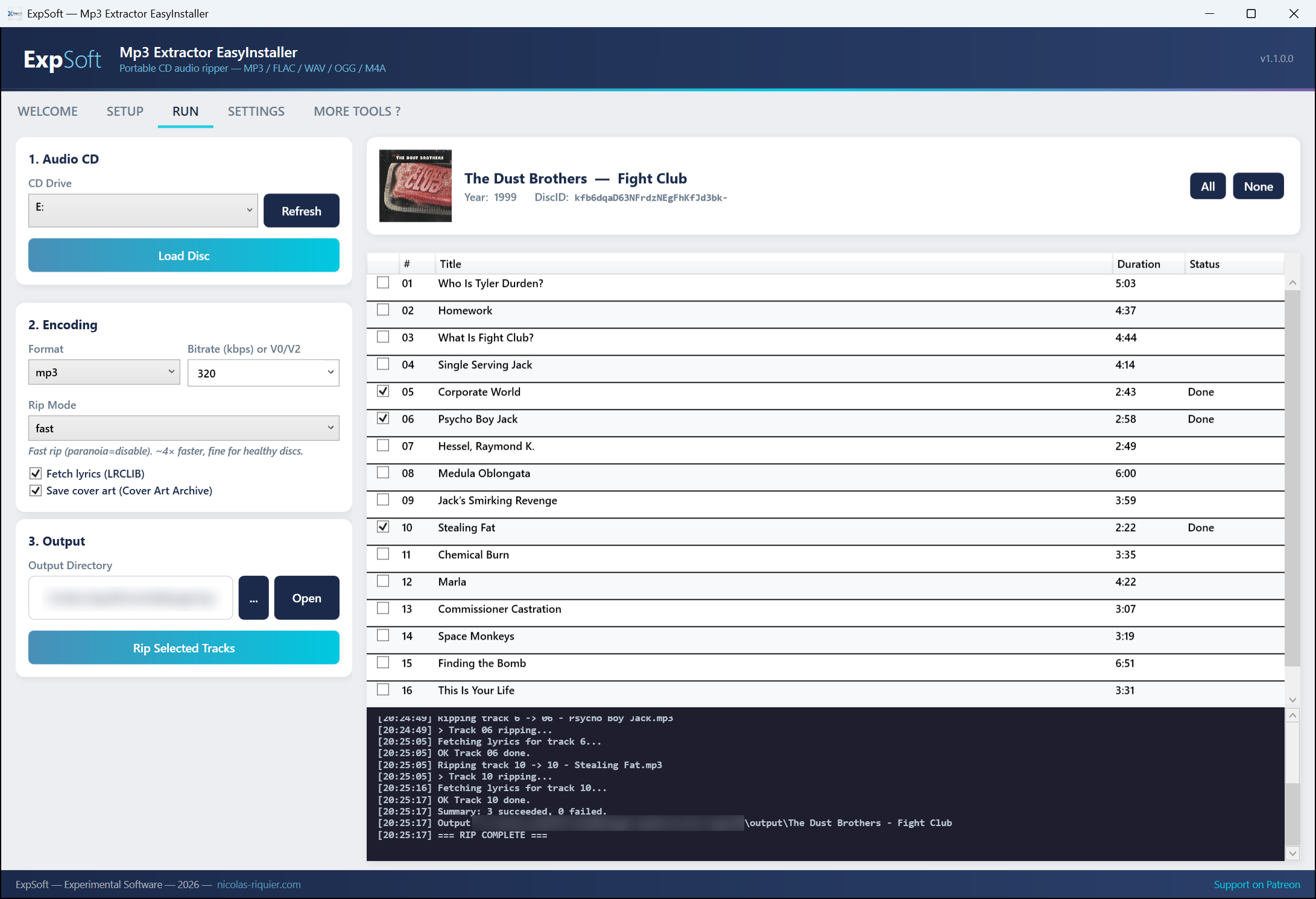Click the Title column header
Viewport: 1316px width, 899px height.
(x=773, y=263)
